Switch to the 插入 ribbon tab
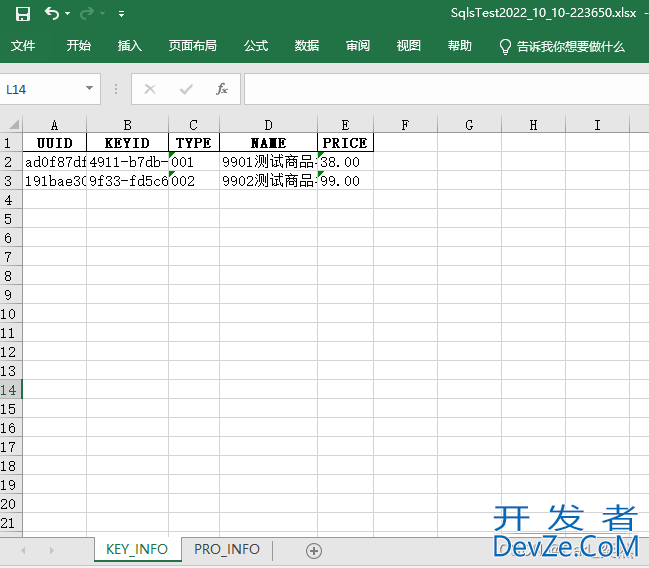Image resolution: width=649 pixels, height=568 pixels. point(130,46)
